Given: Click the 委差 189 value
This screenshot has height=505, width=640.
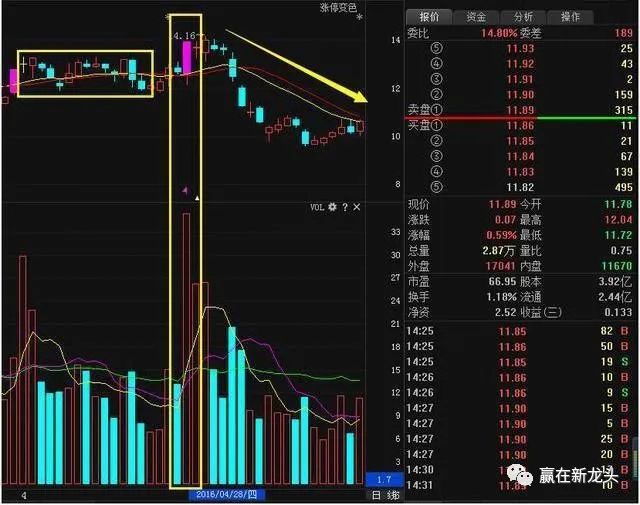Looking at the screenshot, I should point(624,33).
